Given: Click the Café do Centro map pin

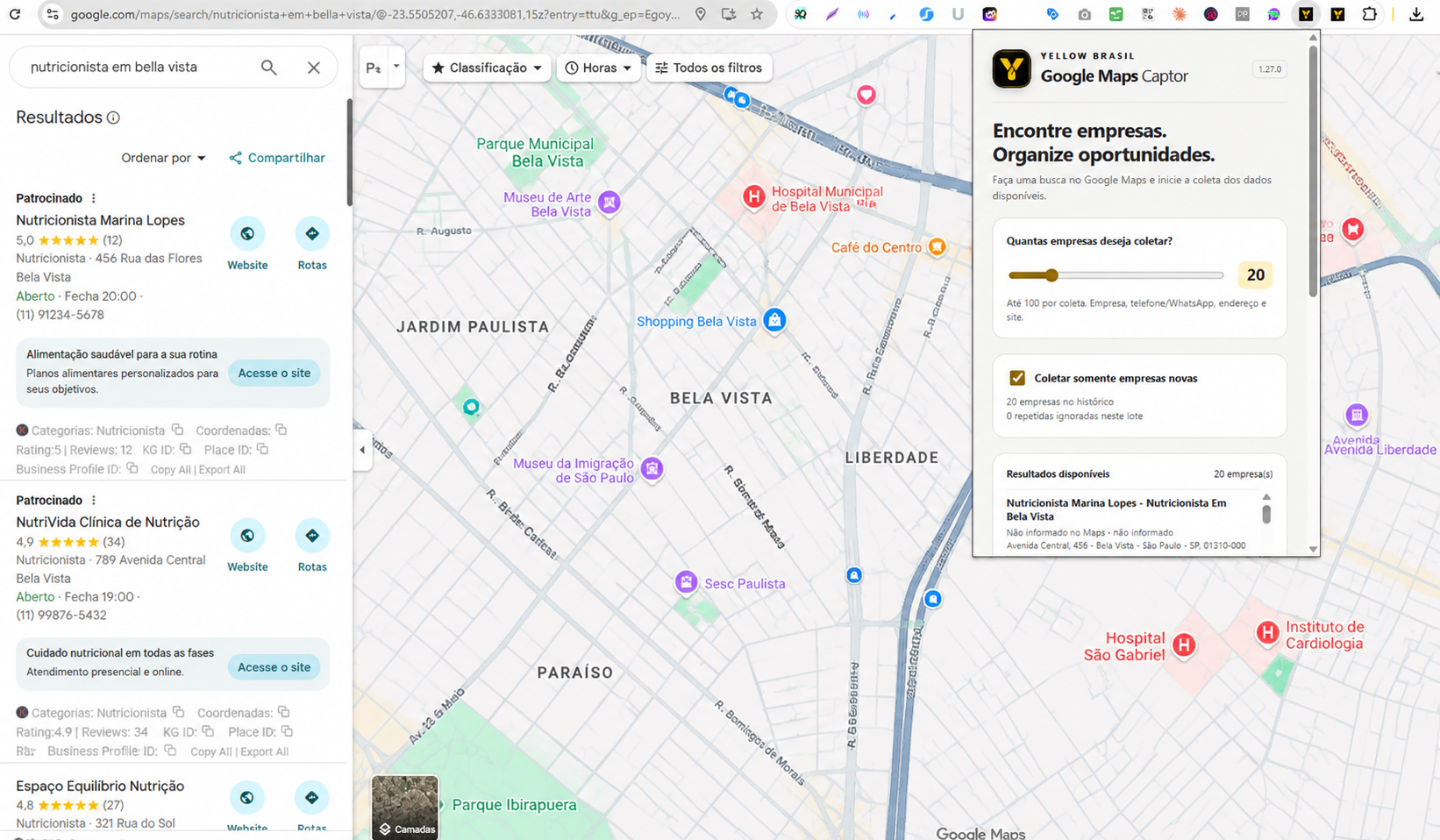Looking at the screenshot, I should [x=937, y=247].
